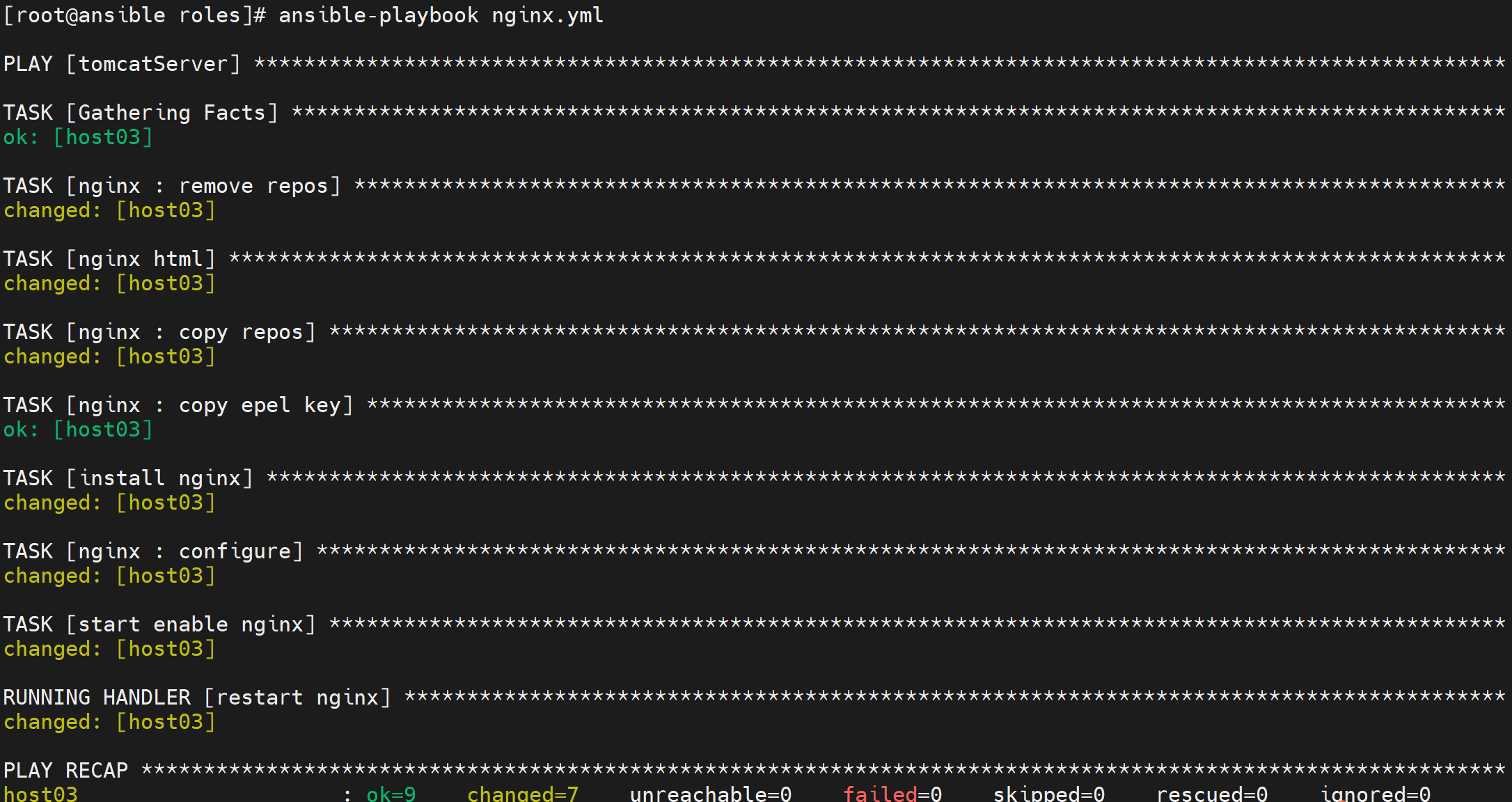This screenshot has width=1512, height=802.
Task: Click changed: [host03] under restart nginx handler
Action: tap(109, 723)
